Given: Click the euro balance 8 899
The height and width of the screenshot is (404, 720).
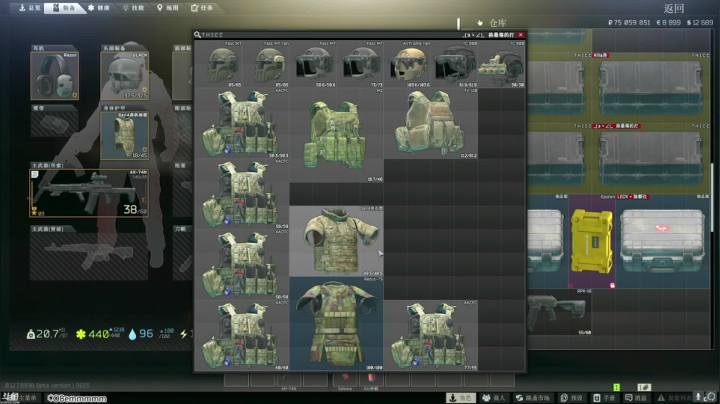Looking at the screenshot, I should click(x=669, y=22).
